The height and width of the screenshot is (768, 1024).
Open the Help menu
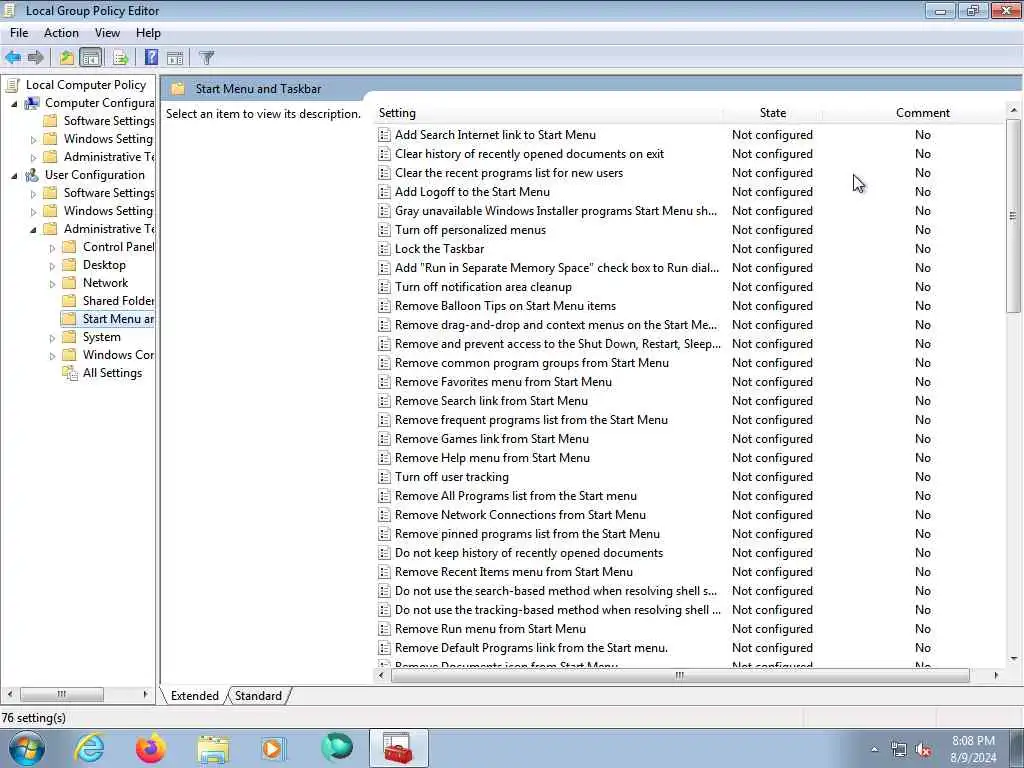click(148, 33)
